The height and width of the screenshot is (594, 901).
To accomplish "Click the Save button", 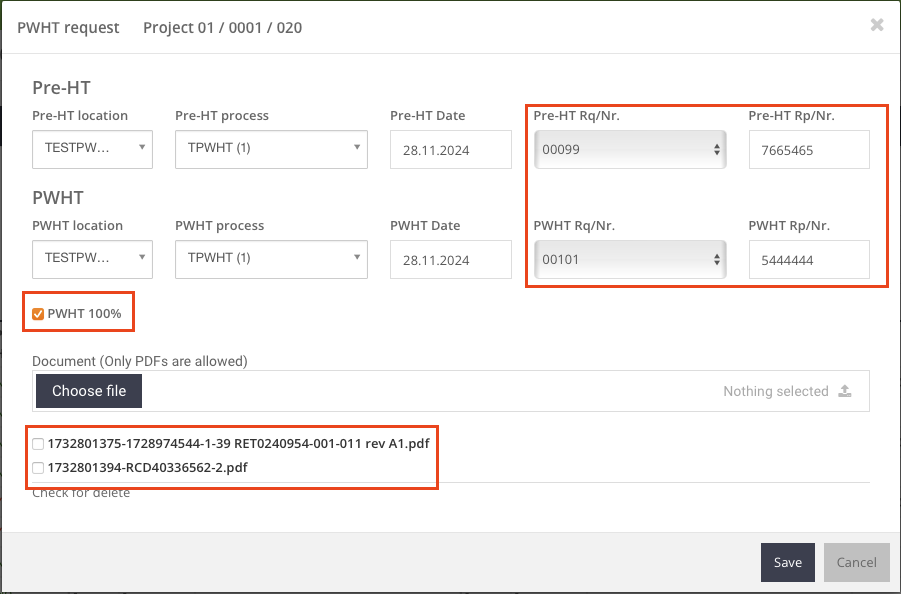I will click(x=787, y=562).
